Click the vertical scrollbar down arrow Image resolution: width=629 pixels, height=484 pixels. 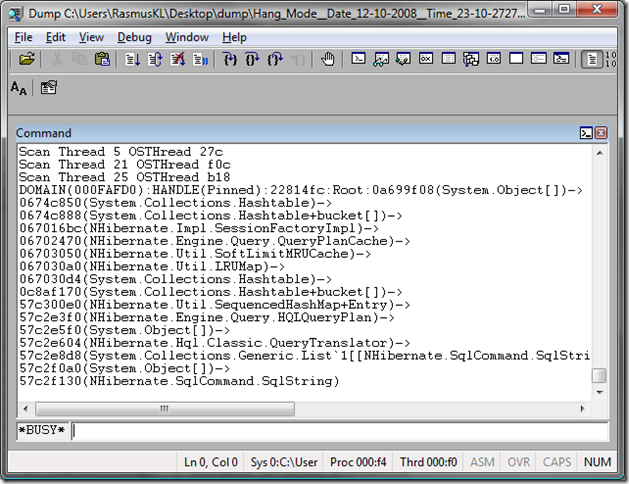point(600,392)
